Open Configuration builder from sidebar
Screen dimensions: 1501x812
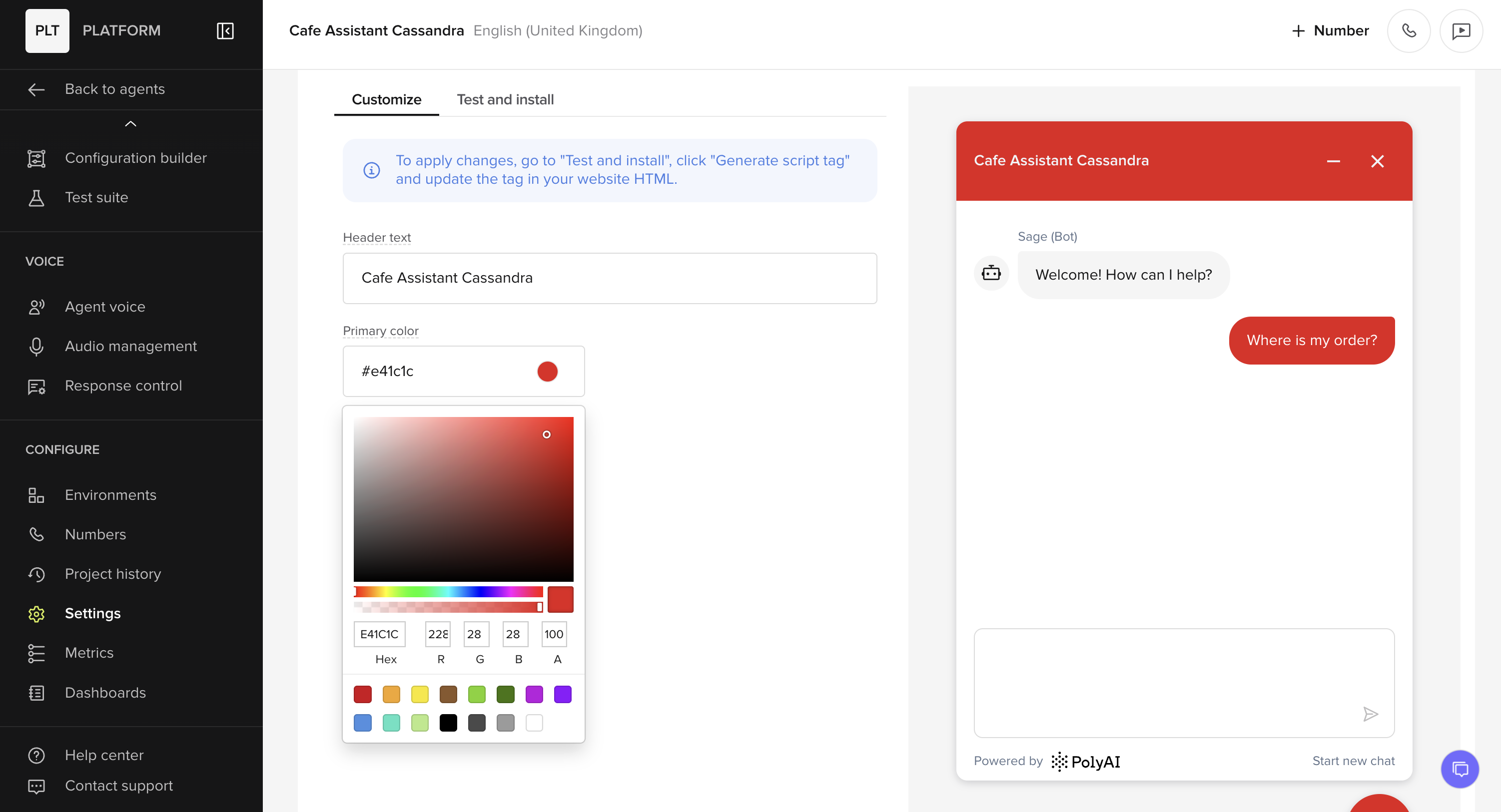pyautogui.click(x=135, y=158)
